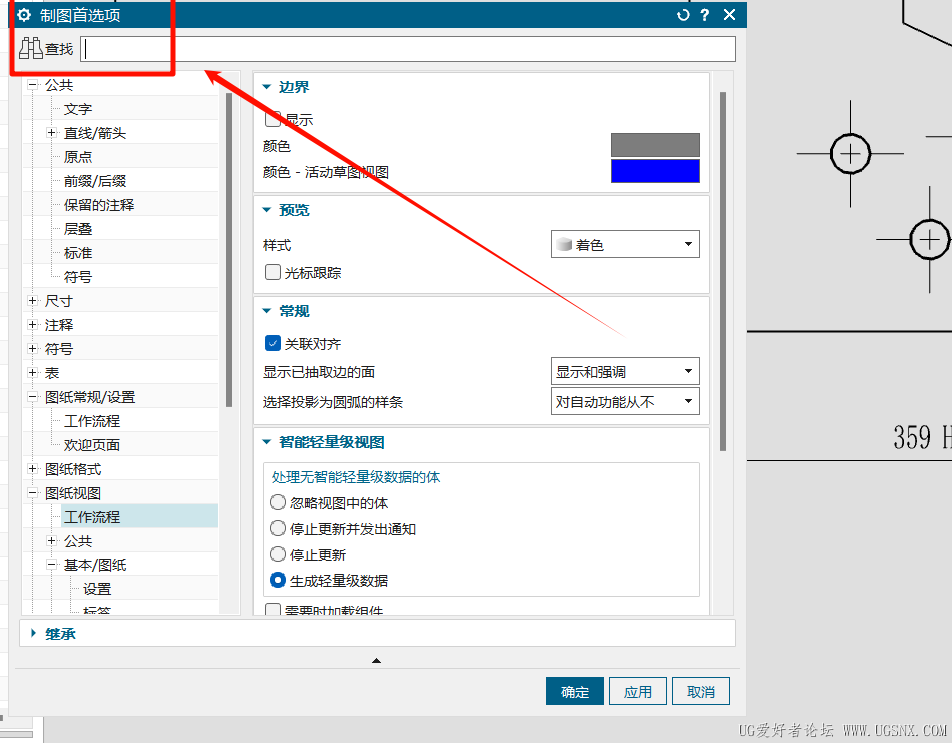Screen dimensions: 952x743
Task: Collapse the 边界 section
Action: (267, 87)
